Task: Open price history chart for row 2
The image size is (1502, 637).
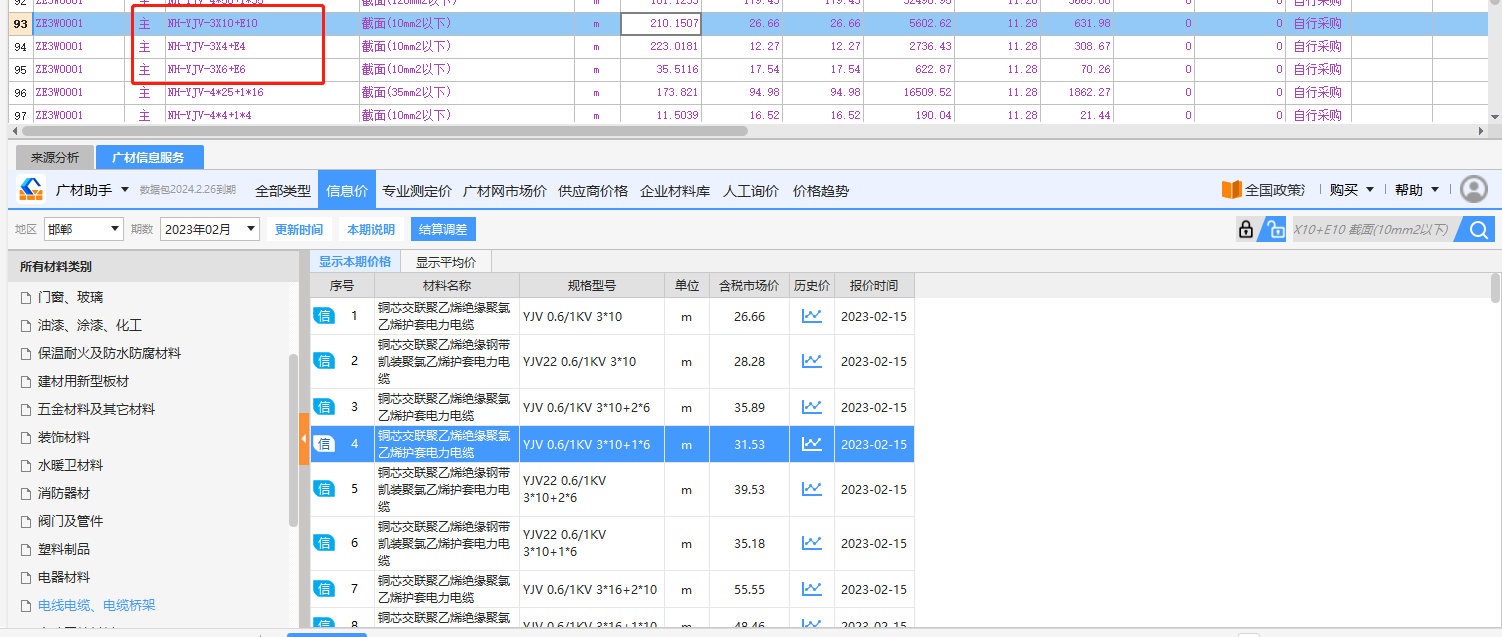Action: click(x=811, y=361)
